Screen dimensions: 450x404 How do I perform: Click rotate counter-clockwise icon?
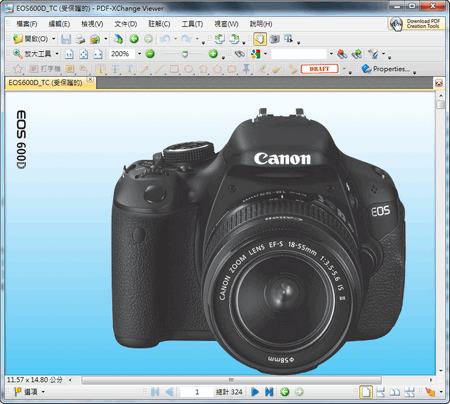(220, 39)
